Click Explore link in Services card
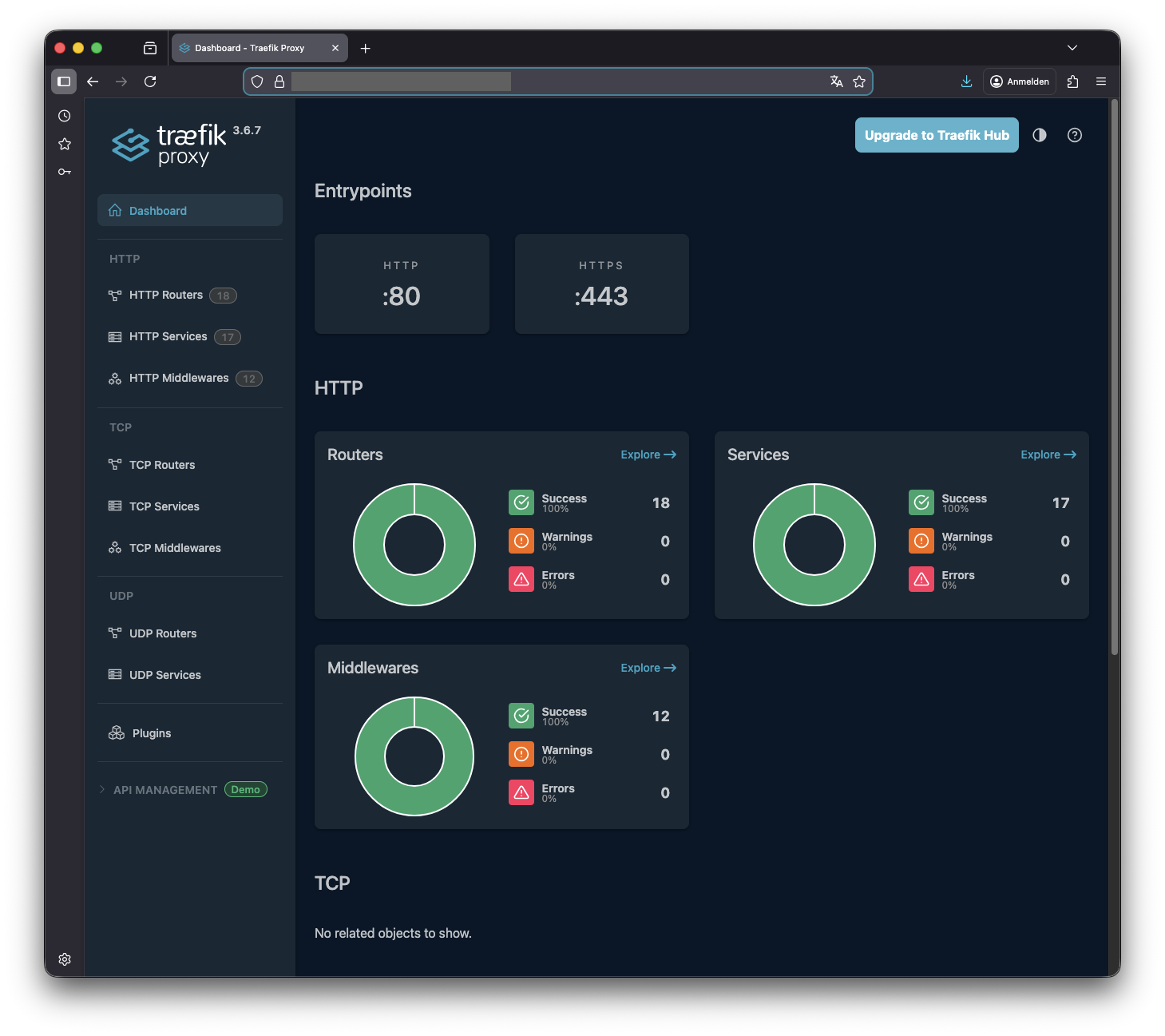The image size is (1165, 1036). pyautogui.click(x=1048, y=454)
